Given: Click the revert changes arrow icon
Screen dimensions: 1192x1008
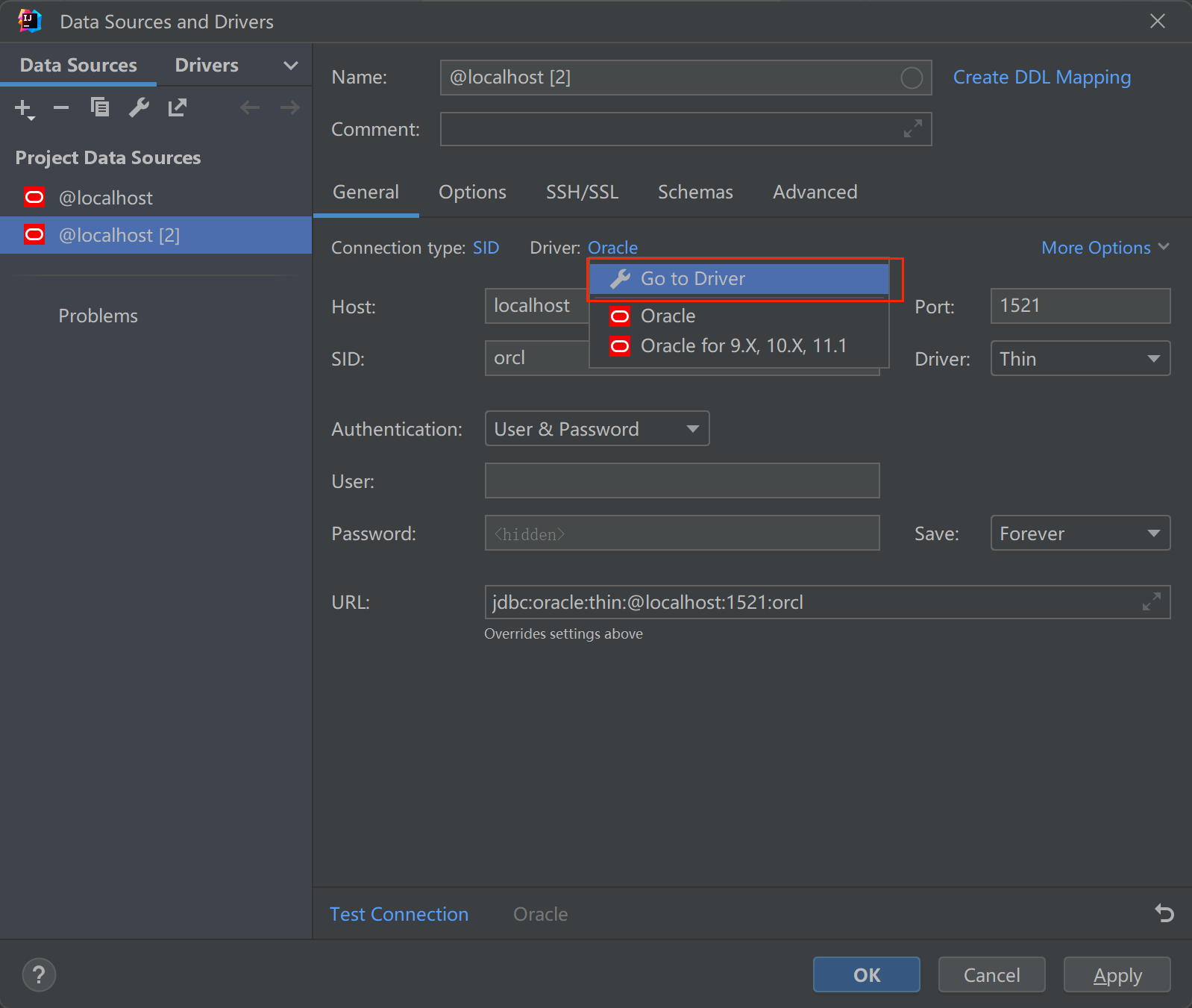Looking at the screenshot, I should (1164, 912).
